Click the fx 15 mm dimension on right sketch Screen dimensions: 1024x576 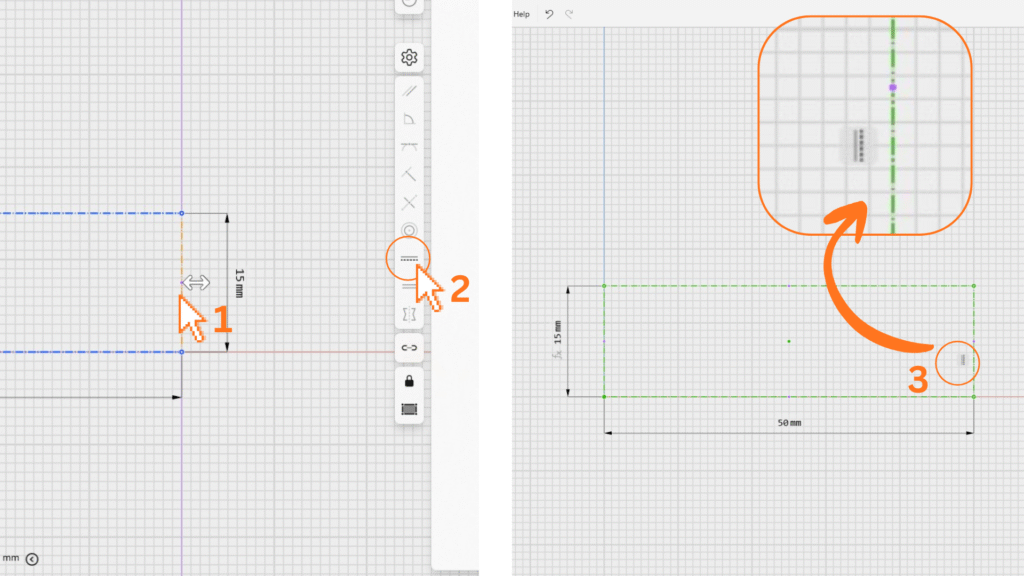(559, 340)
